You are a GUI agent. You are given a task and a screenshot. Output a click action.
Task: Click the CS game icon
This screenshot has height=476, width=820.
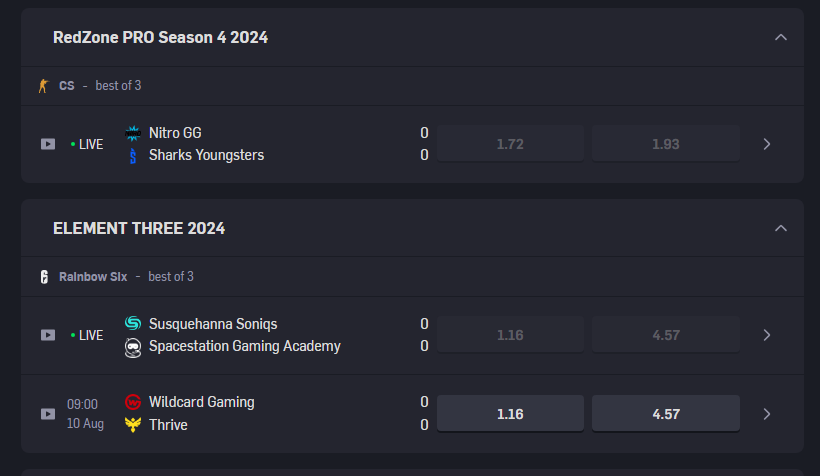point(43,86)
